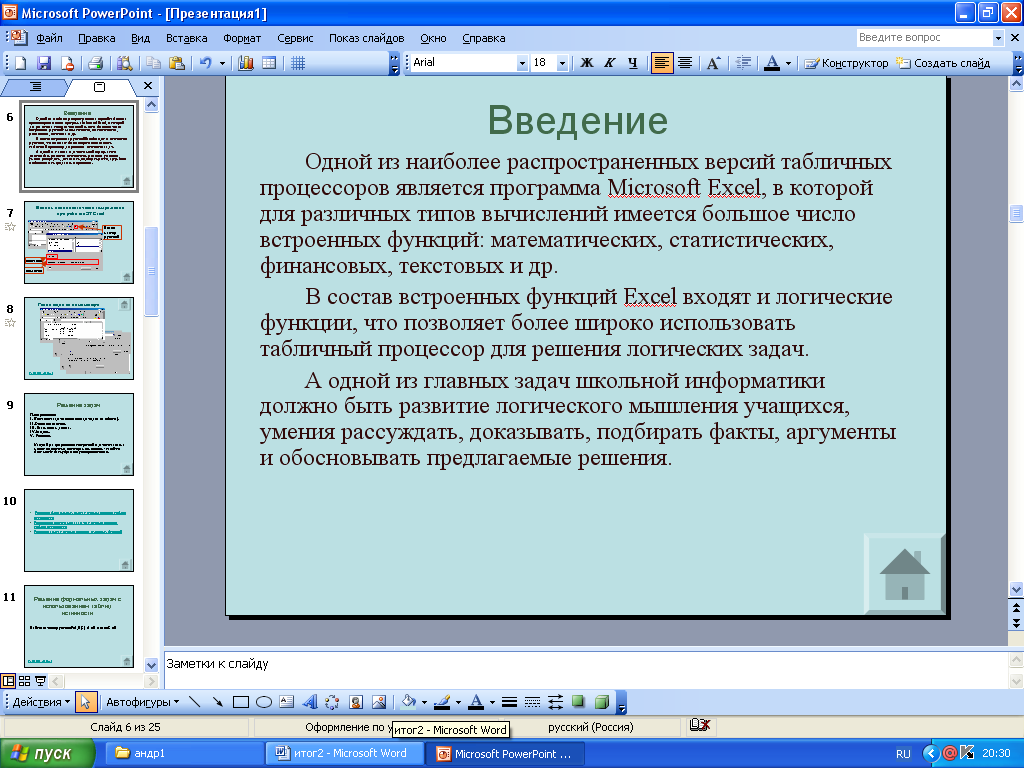
Task: Create a new blank presentation
Action: [x=20, y=63]
